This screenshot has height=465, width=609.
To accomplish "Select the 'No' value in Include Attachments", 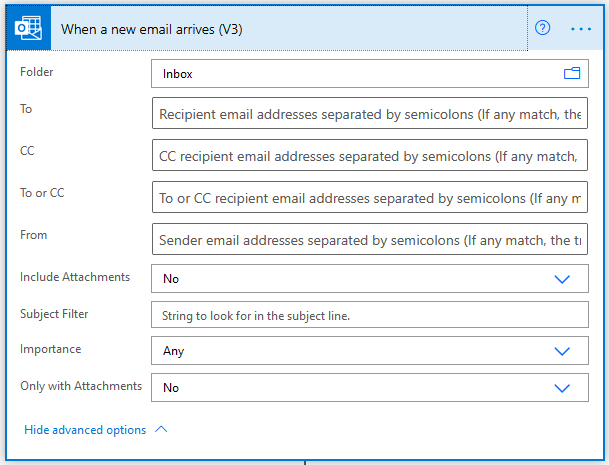I will click(171, 279).
